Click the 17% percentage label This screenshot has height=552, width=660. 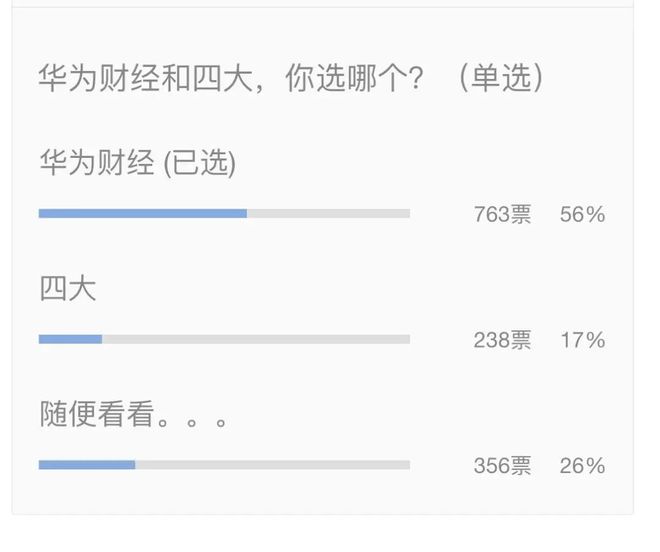583,340
